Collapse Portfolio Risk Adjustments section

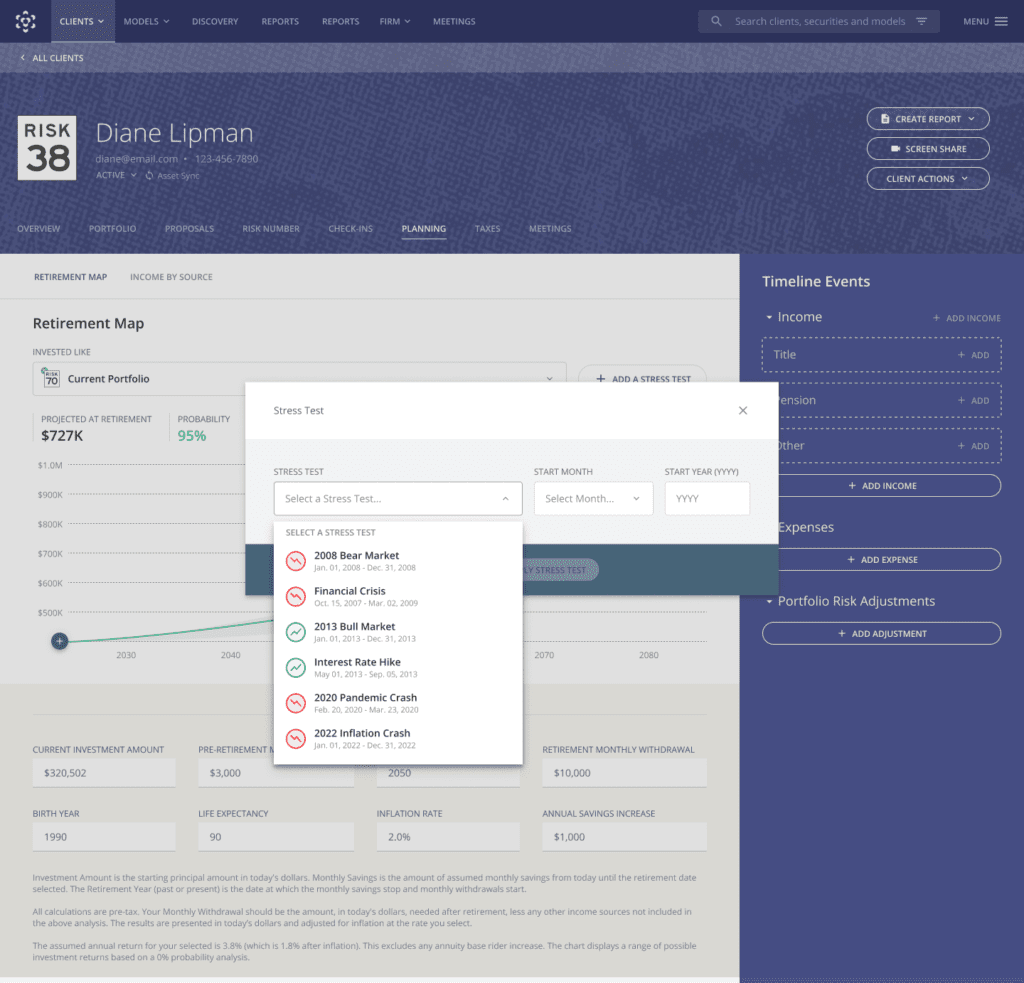pos(769,602)
